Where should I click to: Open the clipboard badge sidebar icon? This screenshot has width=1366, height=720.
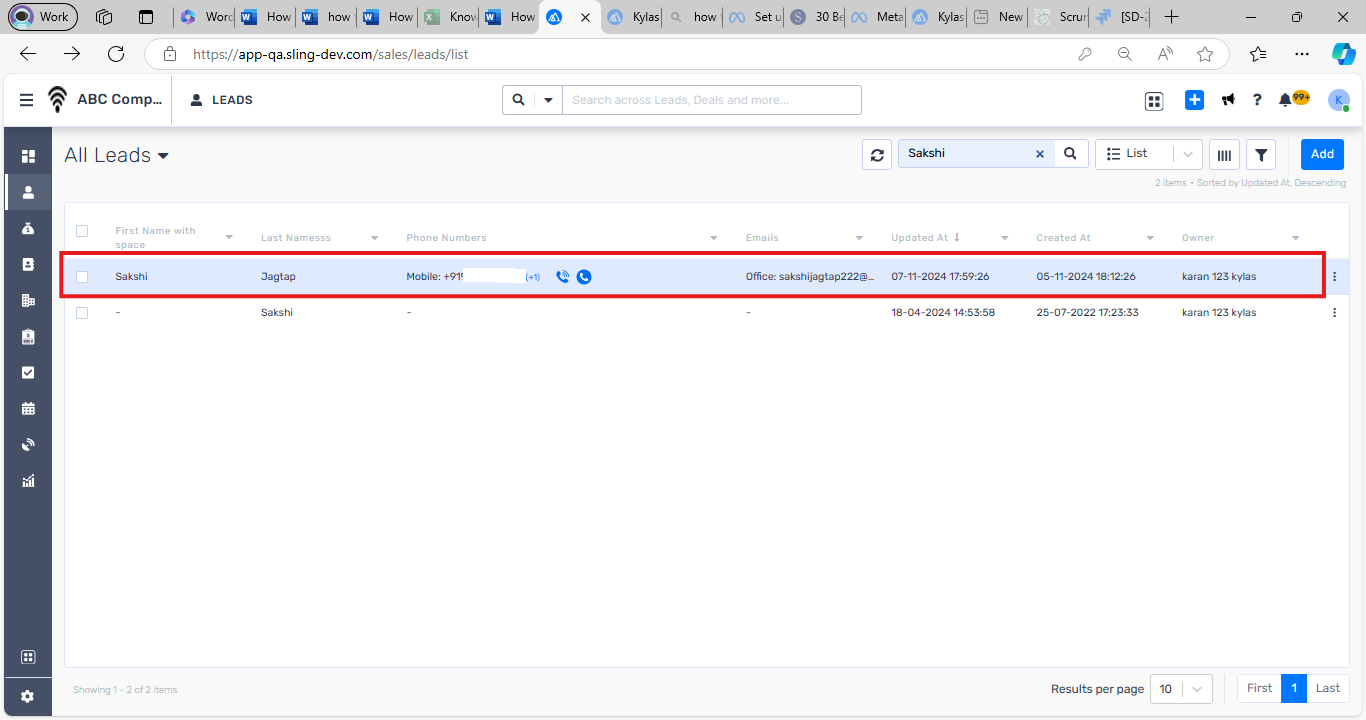(x=28, y=336)
